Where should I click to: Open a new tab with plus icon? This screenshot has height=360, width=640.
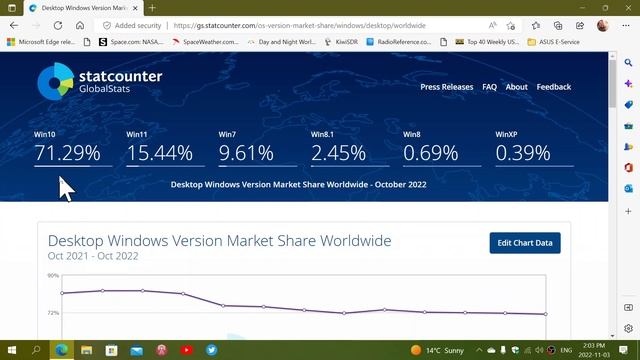point(152,8)
